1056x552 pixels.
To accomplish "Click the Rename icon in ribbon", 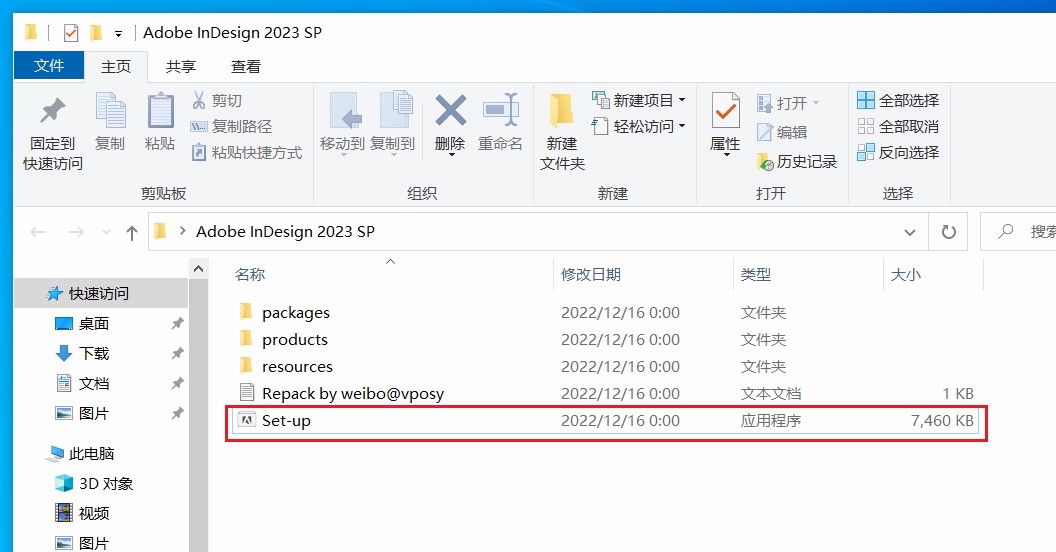I will [x=500, y=113].
